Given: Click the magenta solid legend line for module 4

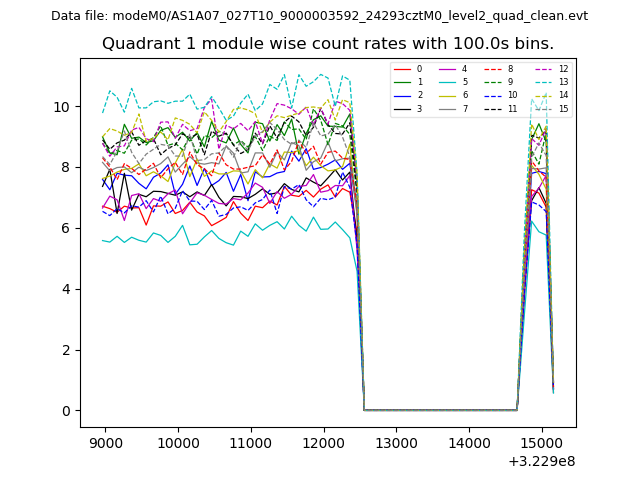Looking at the screenshot, I should coord(447,69).
